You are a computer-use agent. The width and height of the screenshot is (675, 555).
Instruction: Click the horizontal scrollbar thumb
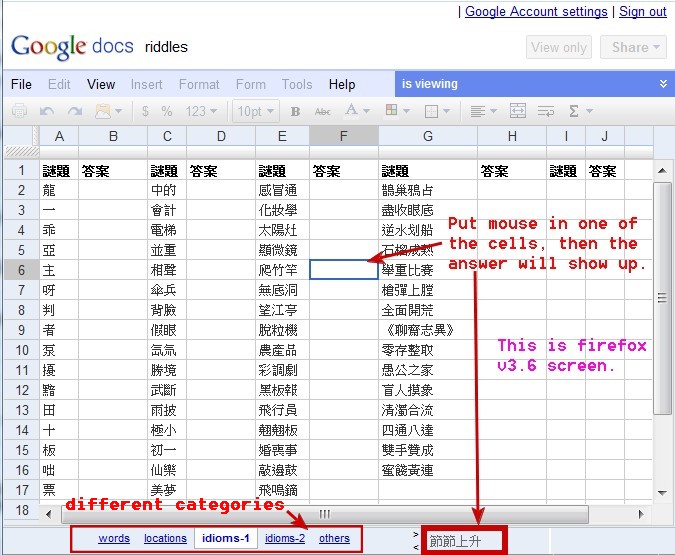point(325,514)
